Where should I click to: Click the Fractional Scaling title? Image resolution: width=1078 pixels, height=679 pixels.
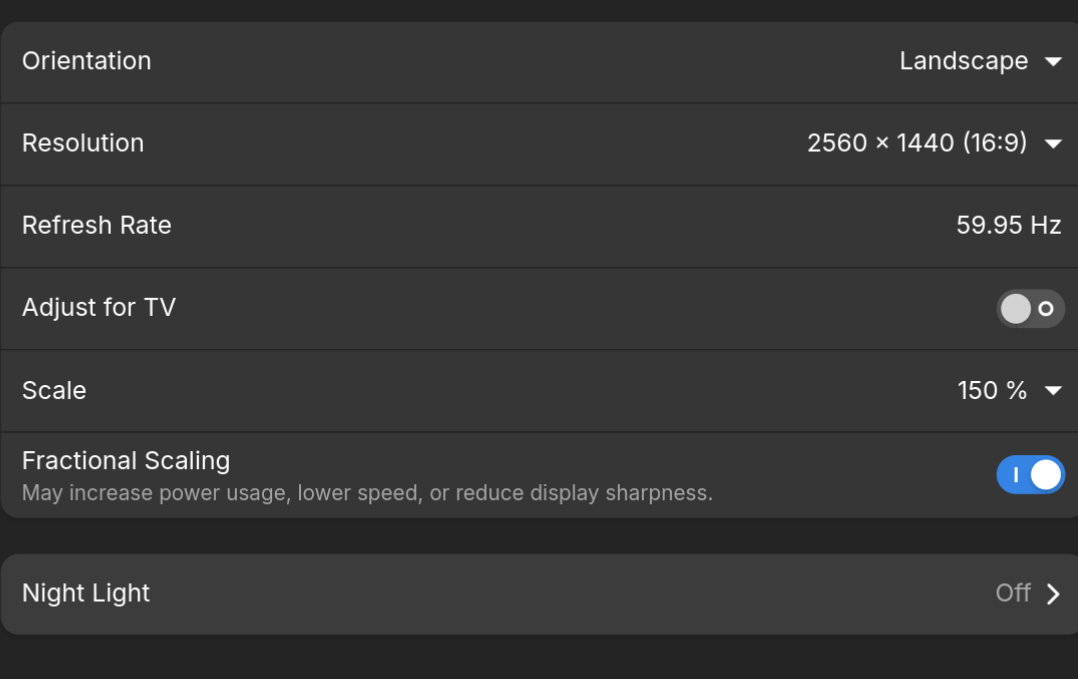point(126,461)
